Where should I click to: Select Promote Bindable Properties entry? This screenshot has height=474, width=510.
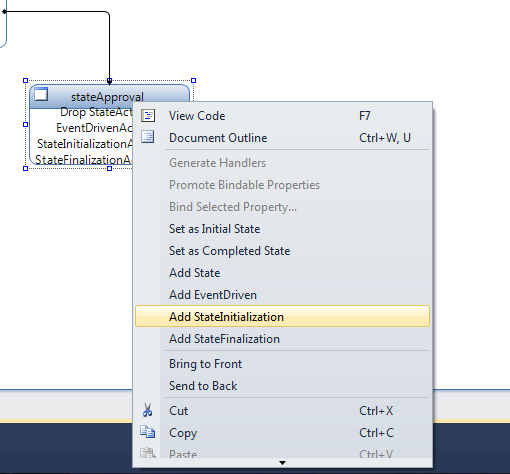tap(282, 185)
